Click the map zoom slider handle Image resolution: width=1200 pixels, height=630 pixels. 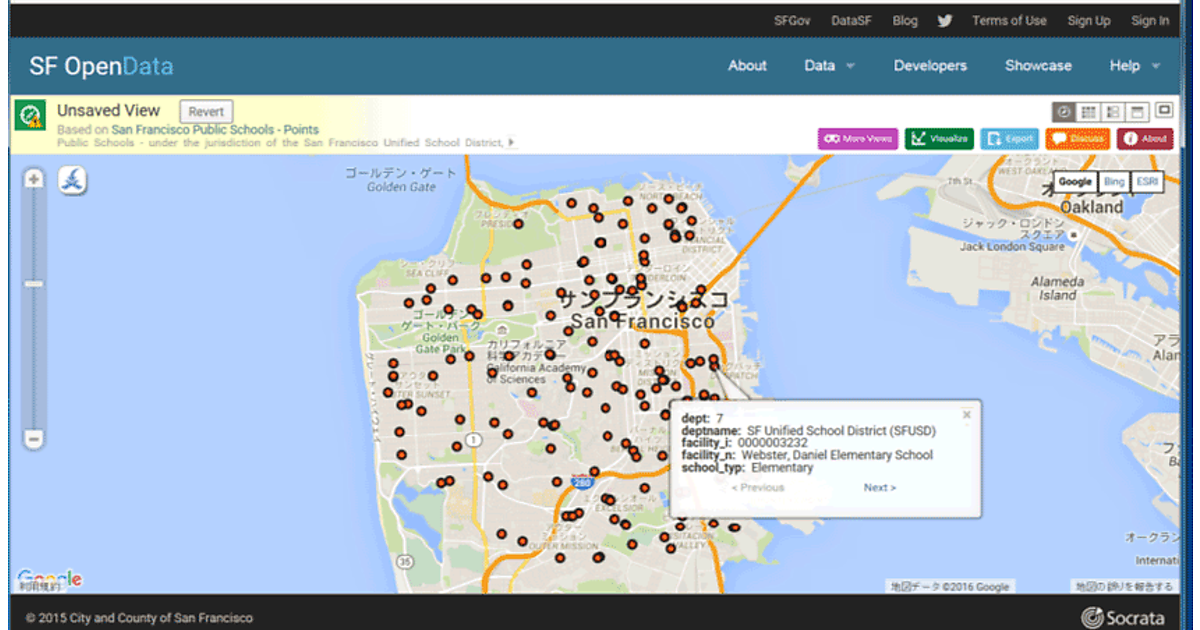point(34,284)
